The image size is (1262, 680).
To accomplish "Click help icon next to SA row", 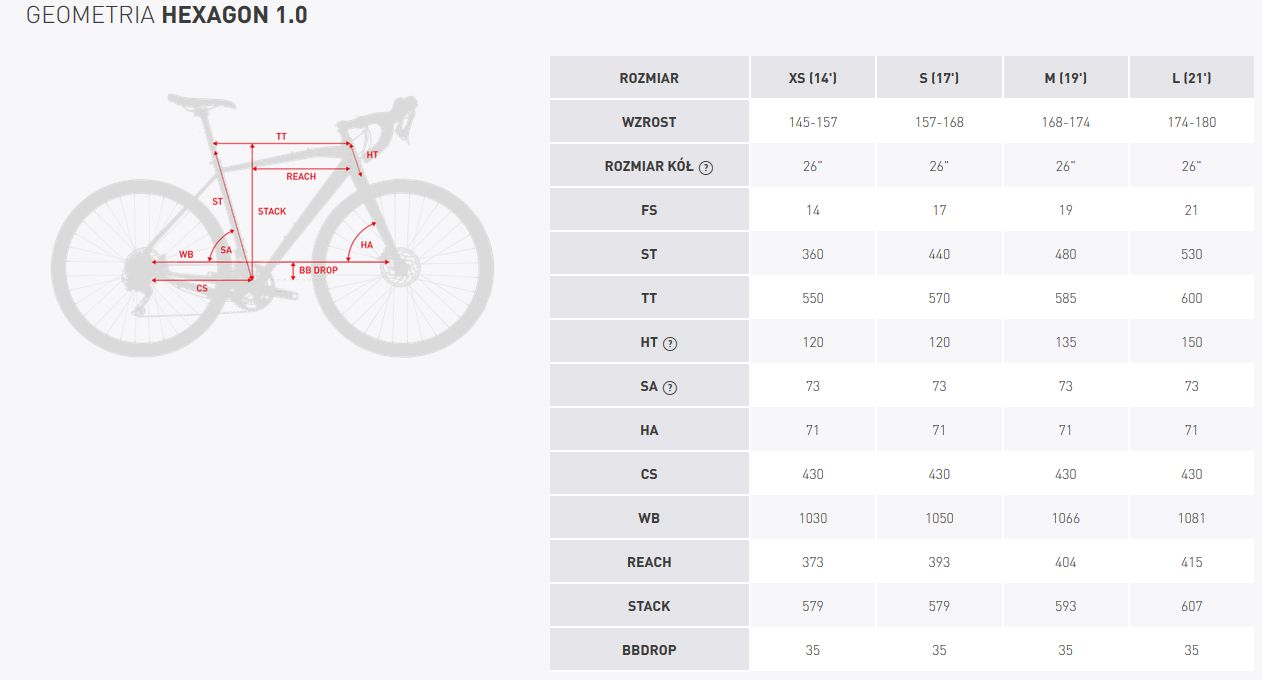I will (x=670, y=387).
